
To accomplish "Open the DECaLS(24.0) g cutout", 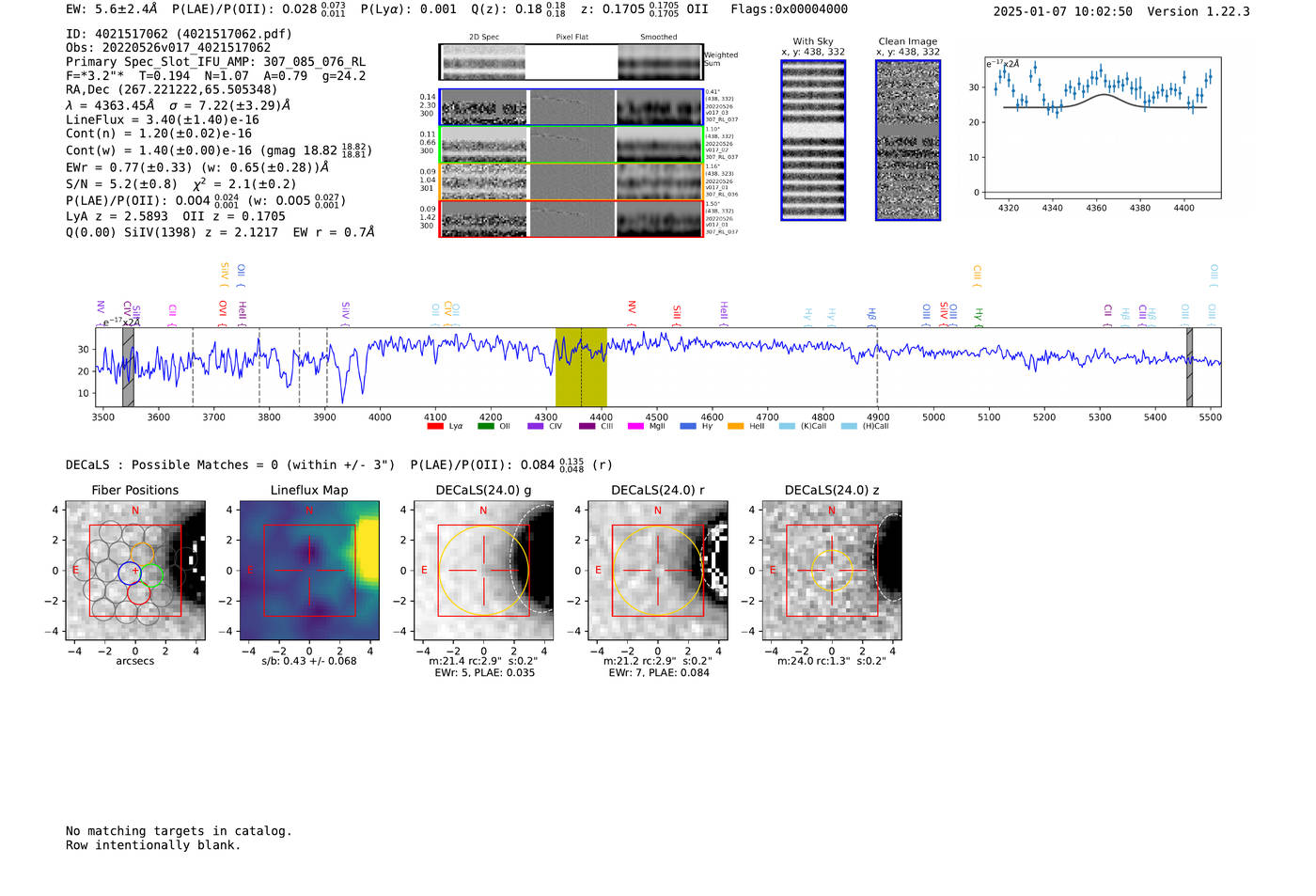I will [483, 570].
